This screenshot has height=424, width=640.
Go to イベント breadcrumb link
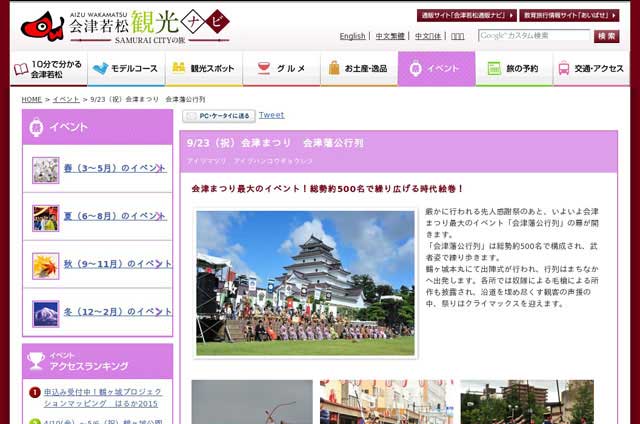pyautogui.click(x=66, y=99)
